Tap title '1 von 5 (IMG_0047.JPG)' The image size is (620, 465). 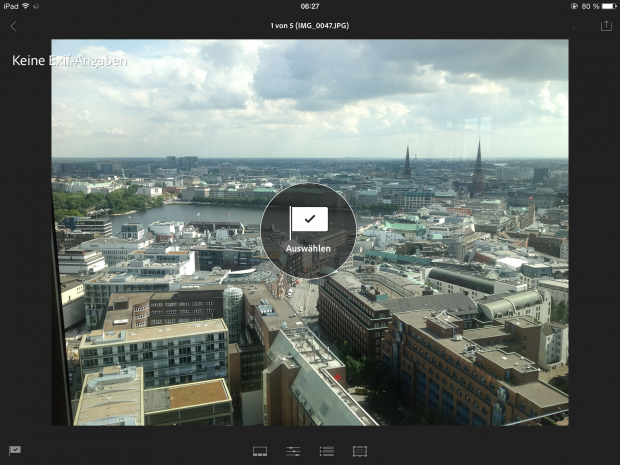(310, 26)
